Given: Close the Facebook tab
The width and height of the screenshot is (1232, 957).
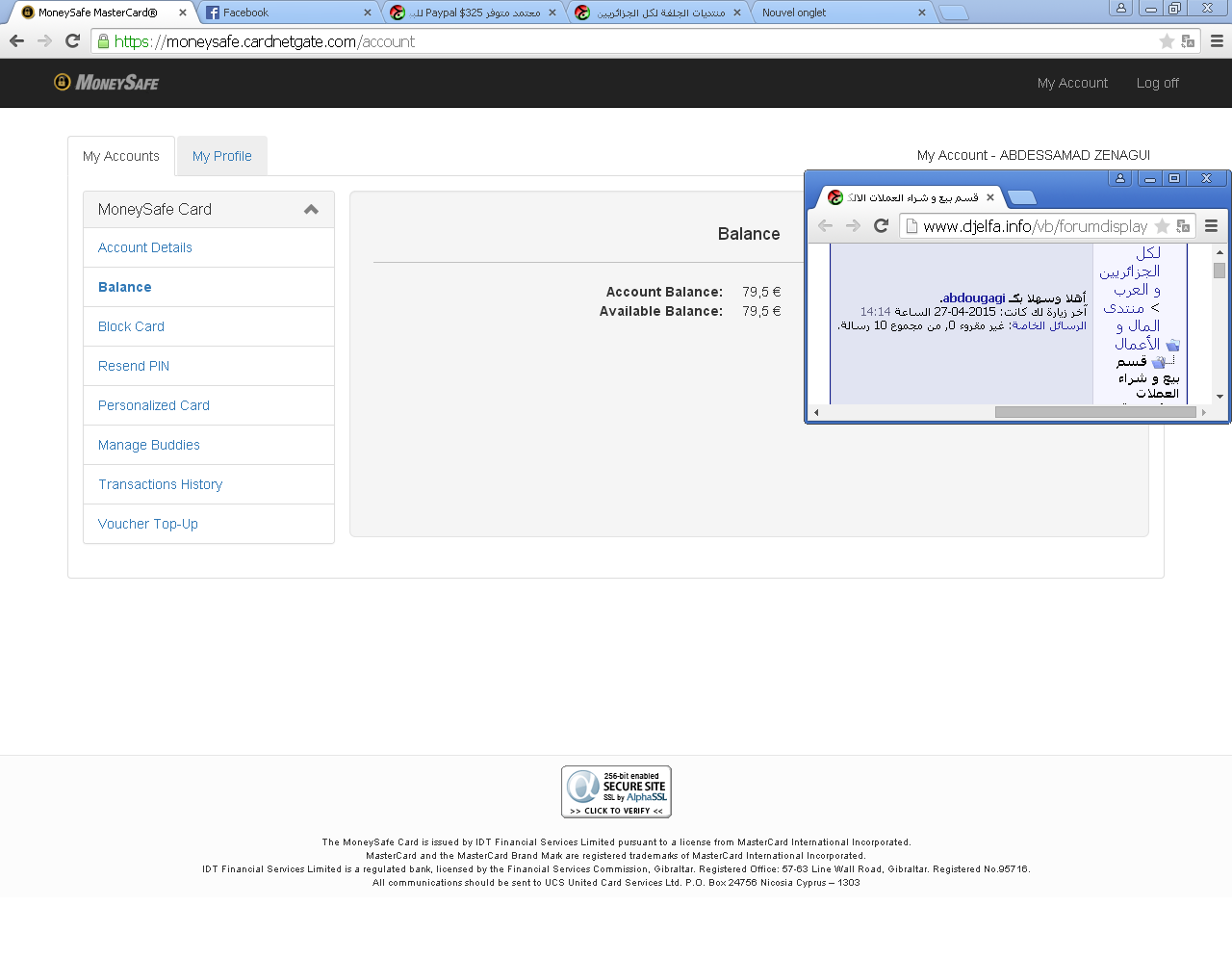Looking at the screenshot, I should (368, 13).
